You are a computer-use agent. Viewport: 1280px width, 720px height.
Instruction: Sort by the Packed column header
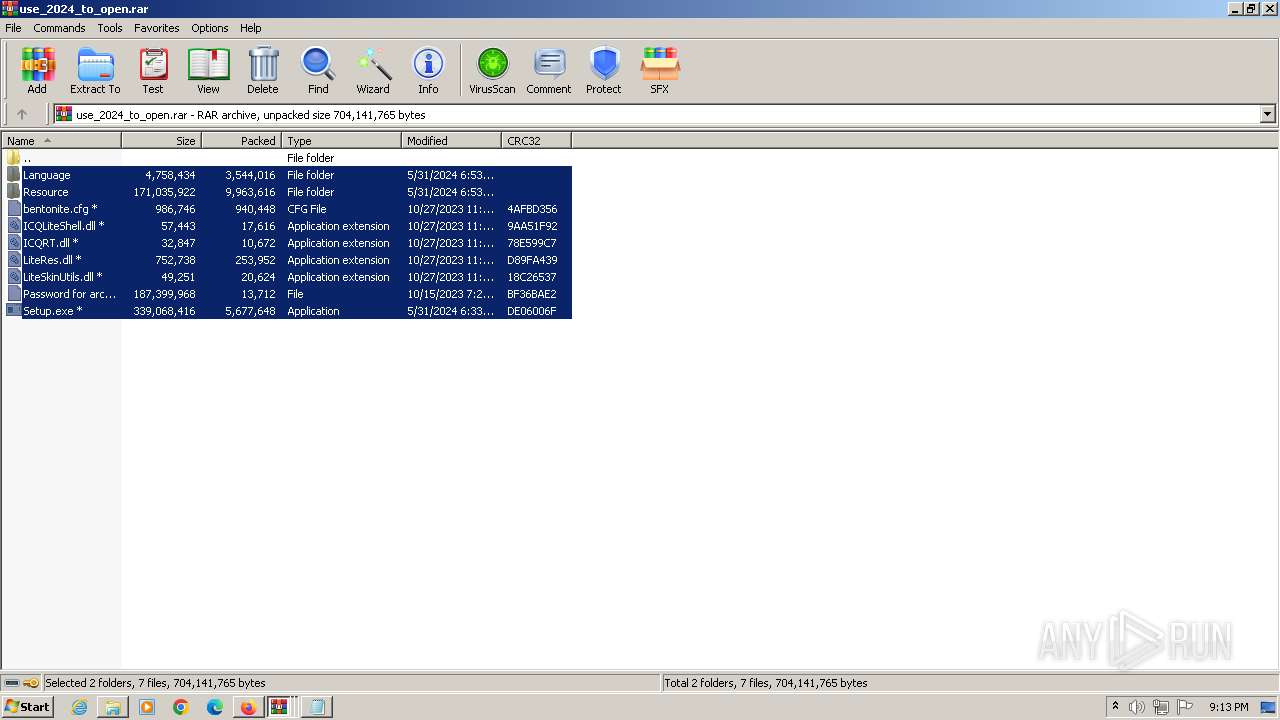[242, 141]
